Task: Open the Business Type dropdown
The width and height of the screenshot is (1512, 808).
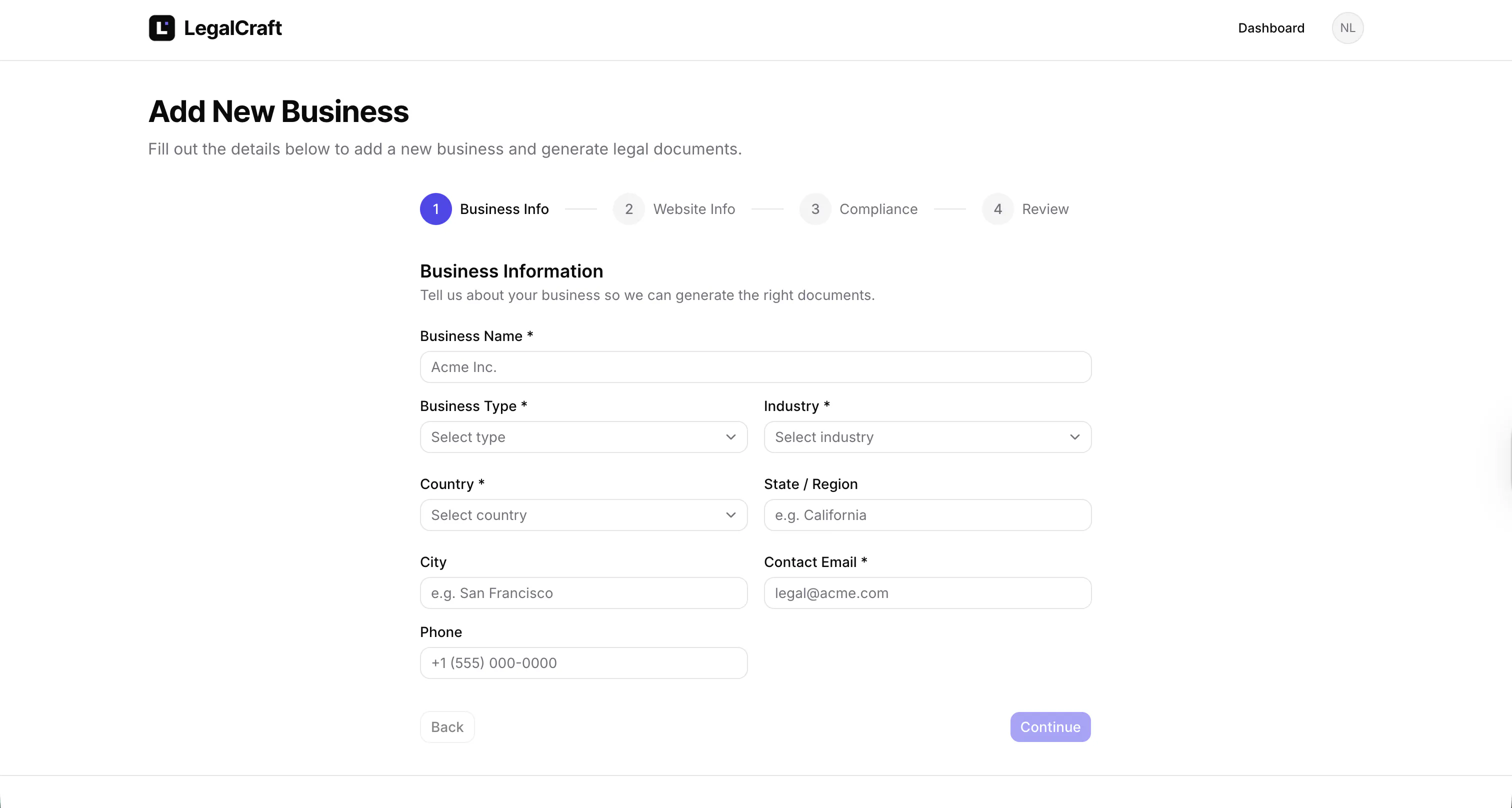Action: click(583, 437)
